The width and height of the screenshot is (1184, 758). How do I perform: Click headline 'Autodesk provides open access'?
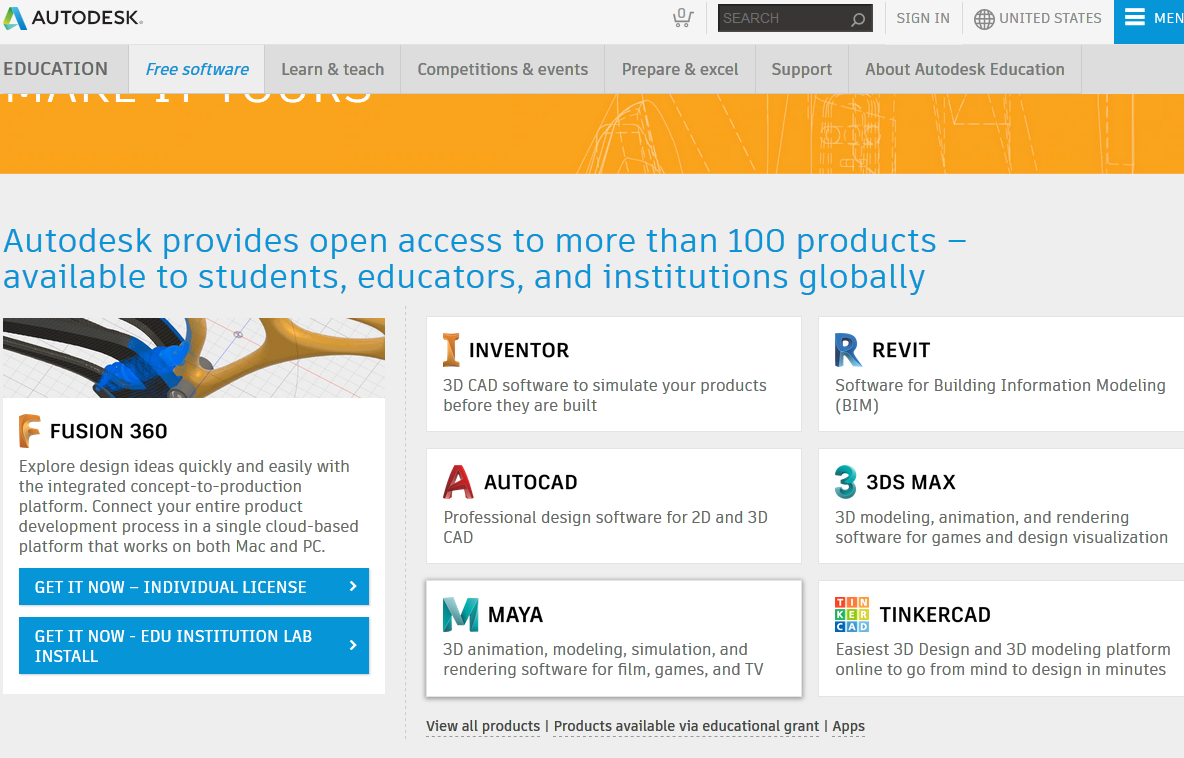pyautogui.click(x=485, y=259)
